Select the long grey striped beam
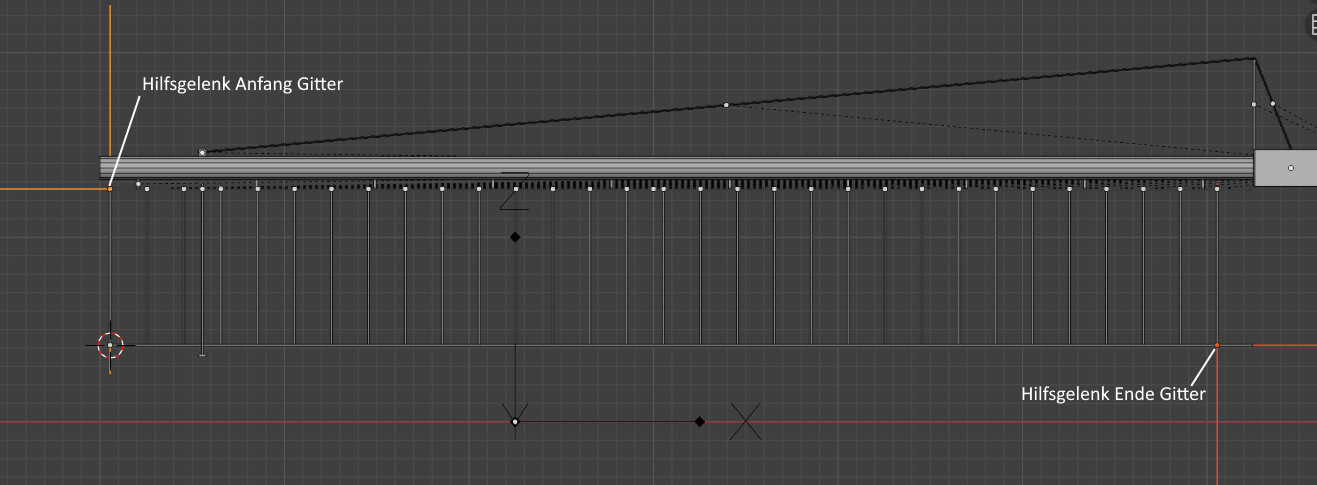The width and height of the screenshot is (1317, 485). tap(677, 168)
